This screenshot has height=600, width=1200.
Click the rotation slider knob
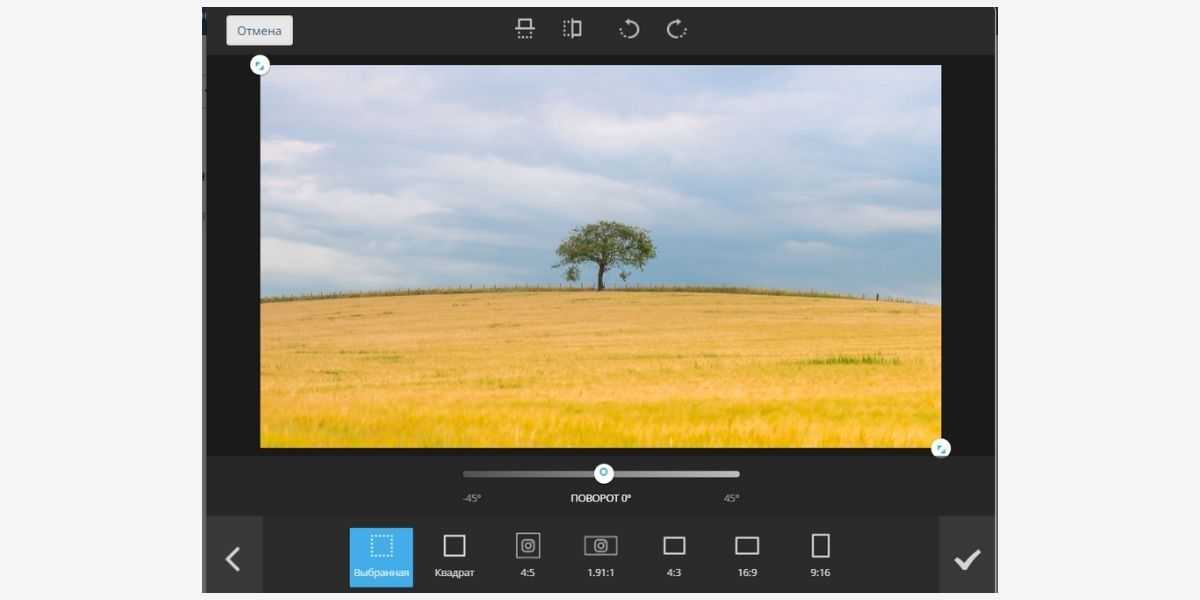tap(604, 474)
